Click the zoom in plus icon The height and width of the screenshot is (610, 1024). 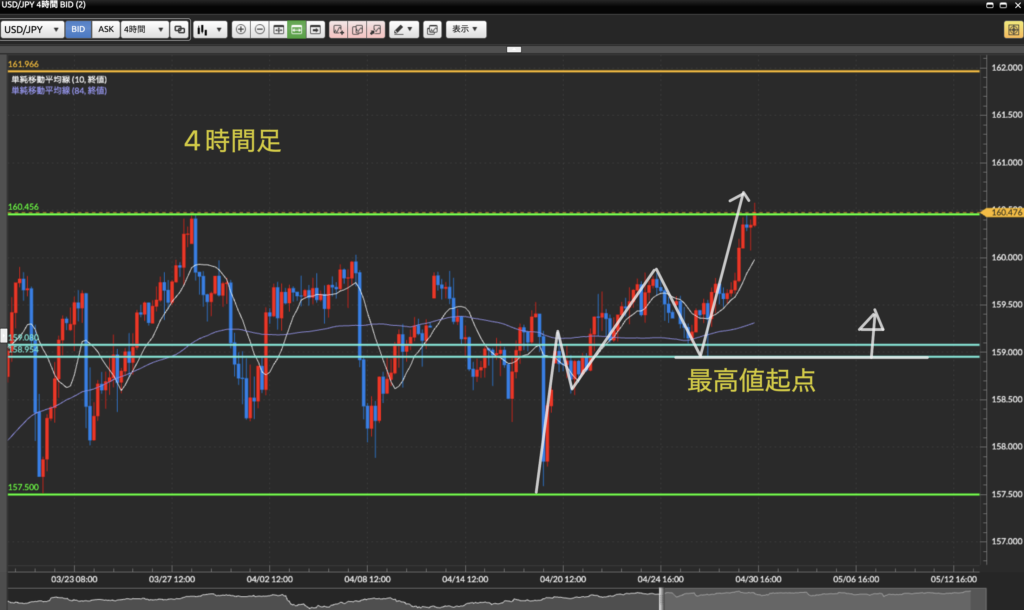(241, 30)
